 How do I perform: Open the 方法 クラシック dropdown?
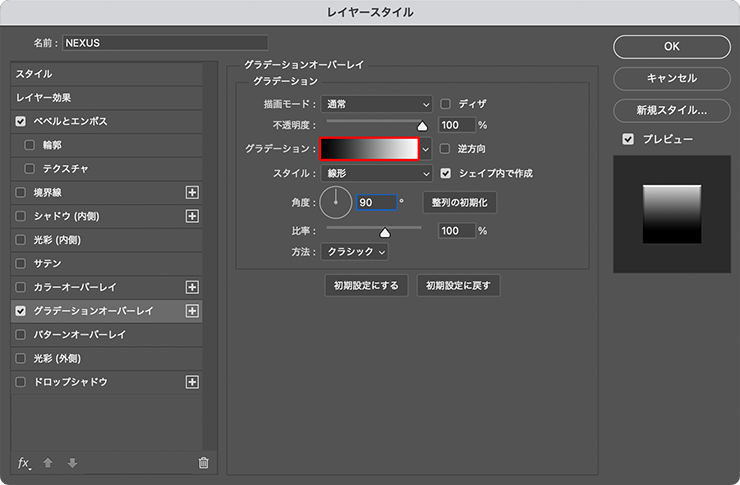(x=354, y=252)
